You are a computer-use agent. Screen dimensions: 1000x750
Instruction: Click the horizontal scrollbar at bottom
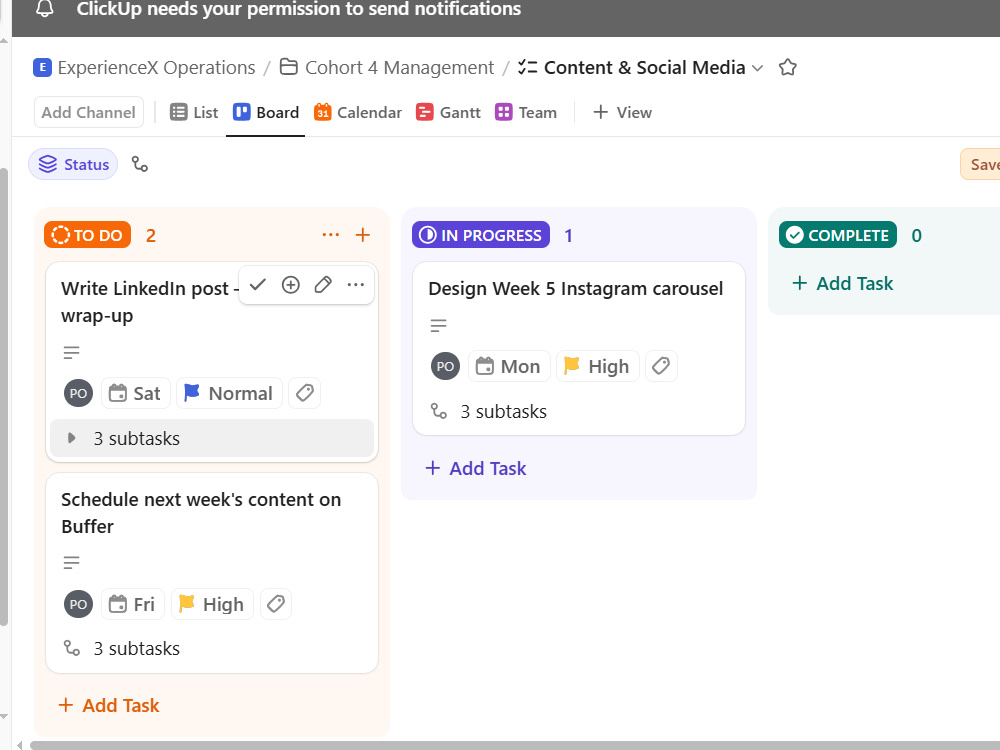(x=515, y=745)
